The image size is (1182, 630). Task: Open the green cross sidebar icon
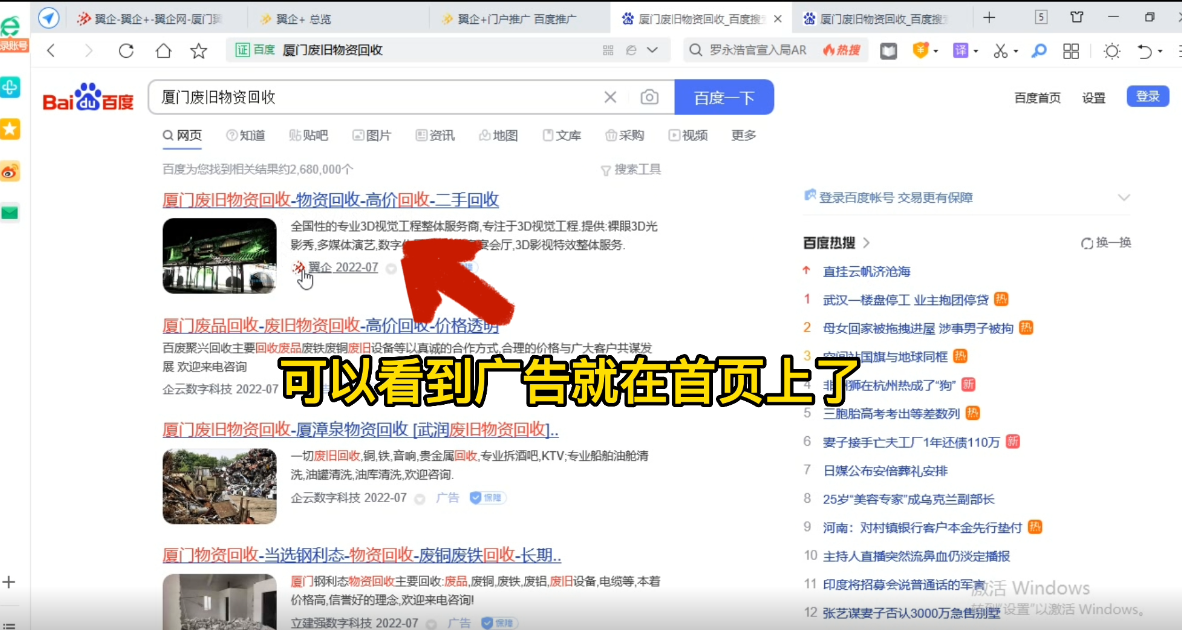(x=10, y=87)
